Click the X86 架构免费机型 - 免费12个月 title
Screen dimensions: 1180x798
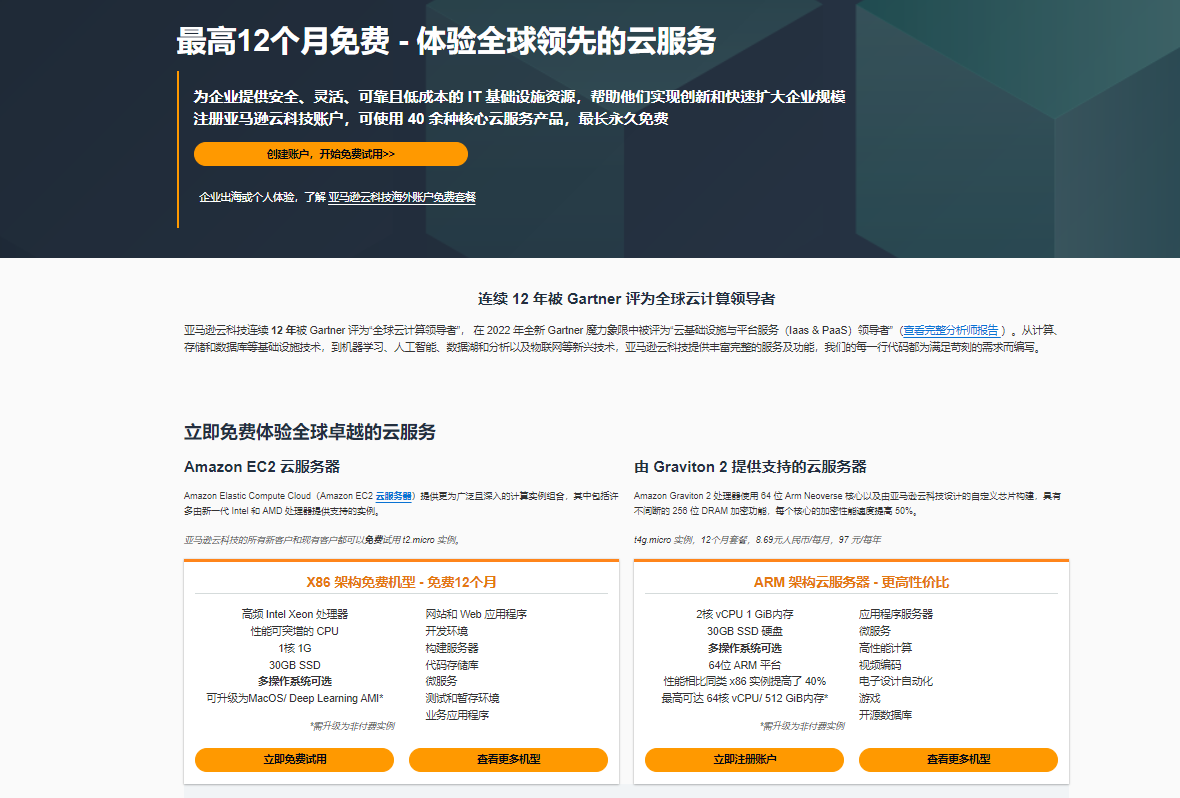tap(401, 582)
